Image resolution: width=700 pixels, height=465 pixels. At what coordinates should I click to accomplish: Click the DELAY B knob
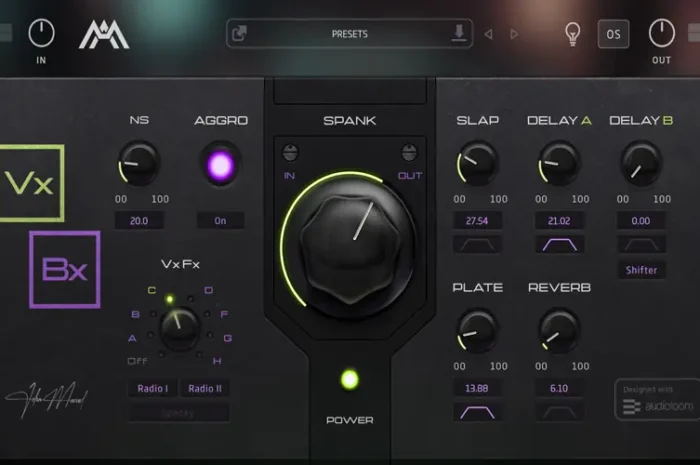[641, 163]
